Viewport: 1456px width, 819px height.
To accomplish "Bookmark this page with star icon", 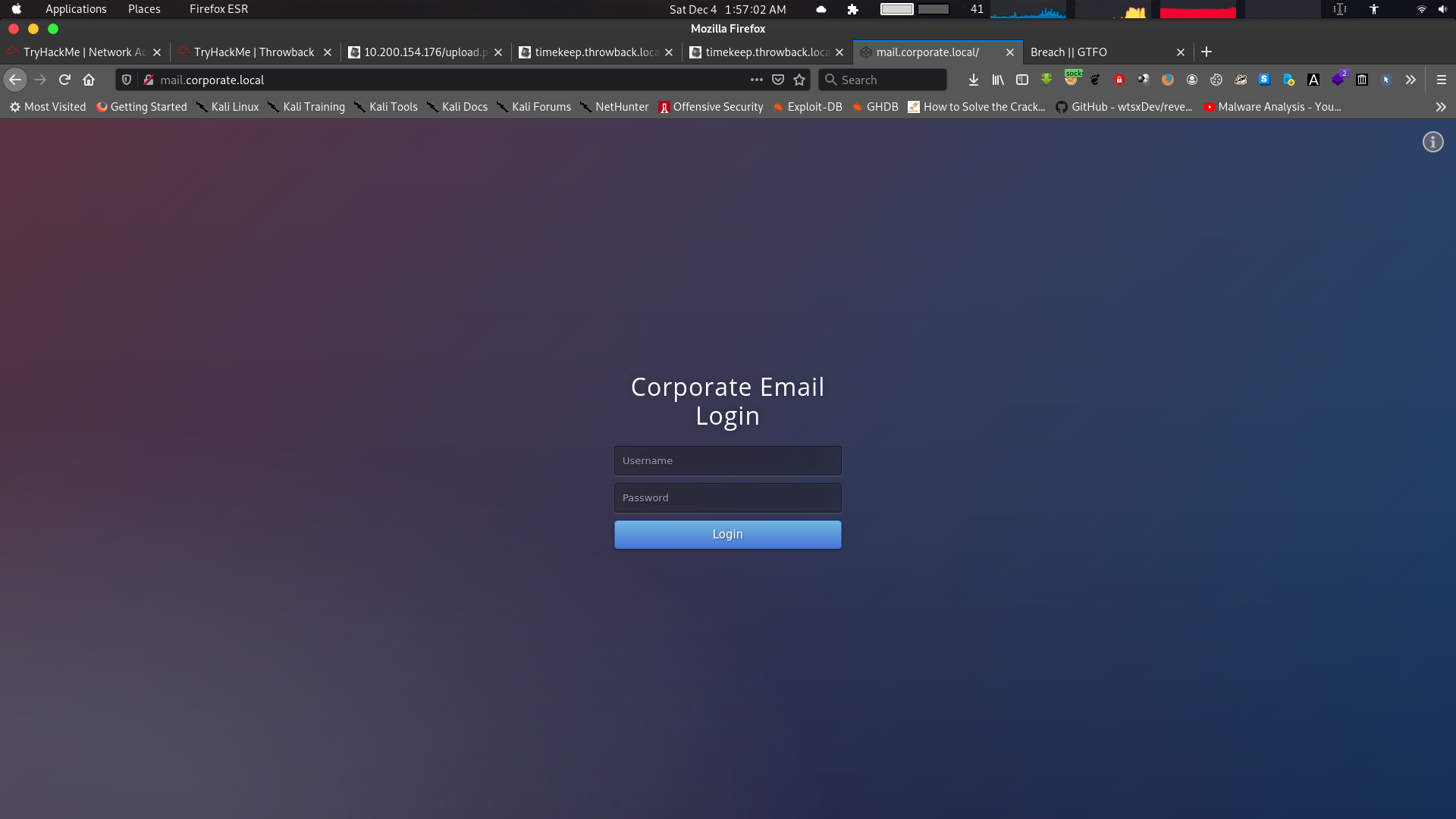I will pos(799,80).
